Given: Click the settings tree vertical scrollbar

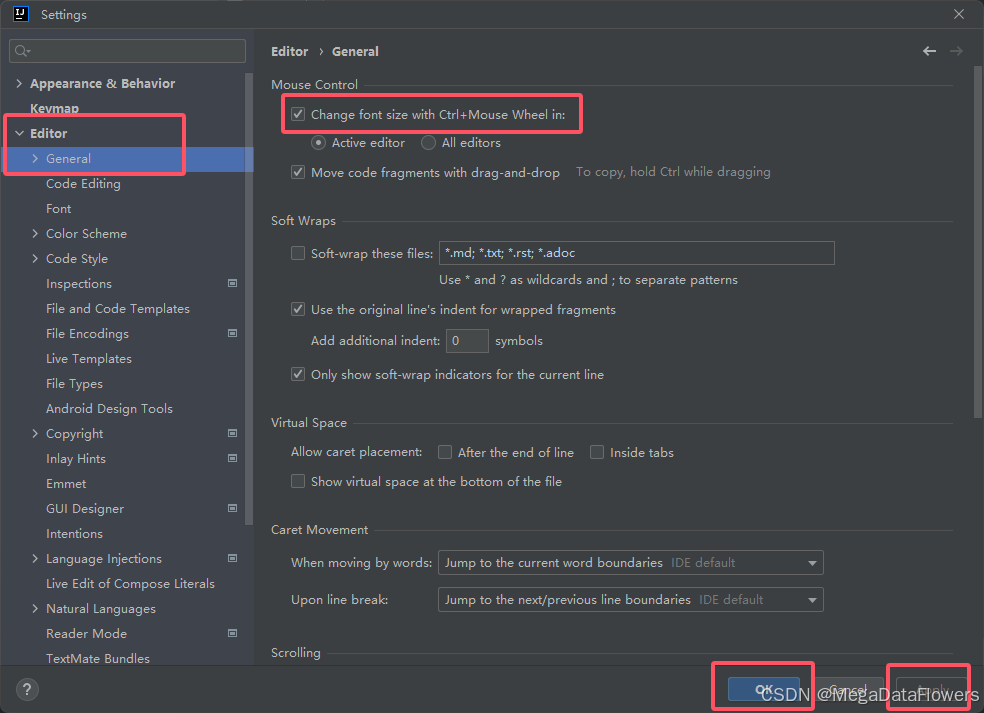Looking at the screenshot, I should point(249,298).
